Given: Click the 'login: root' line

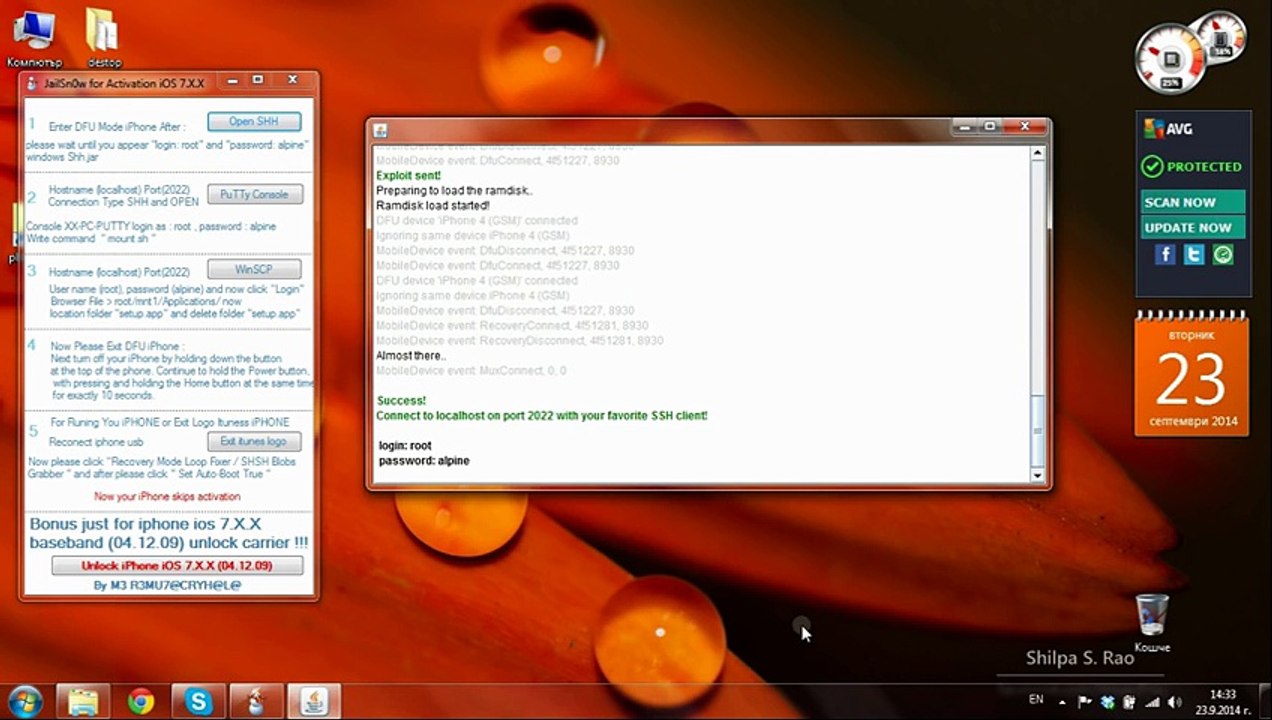Looking at the screenshot, I should (x=405, y=445).
